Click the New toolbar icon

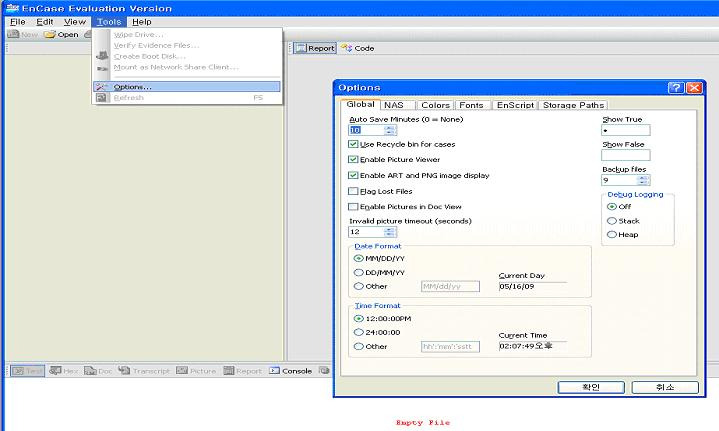13,34
